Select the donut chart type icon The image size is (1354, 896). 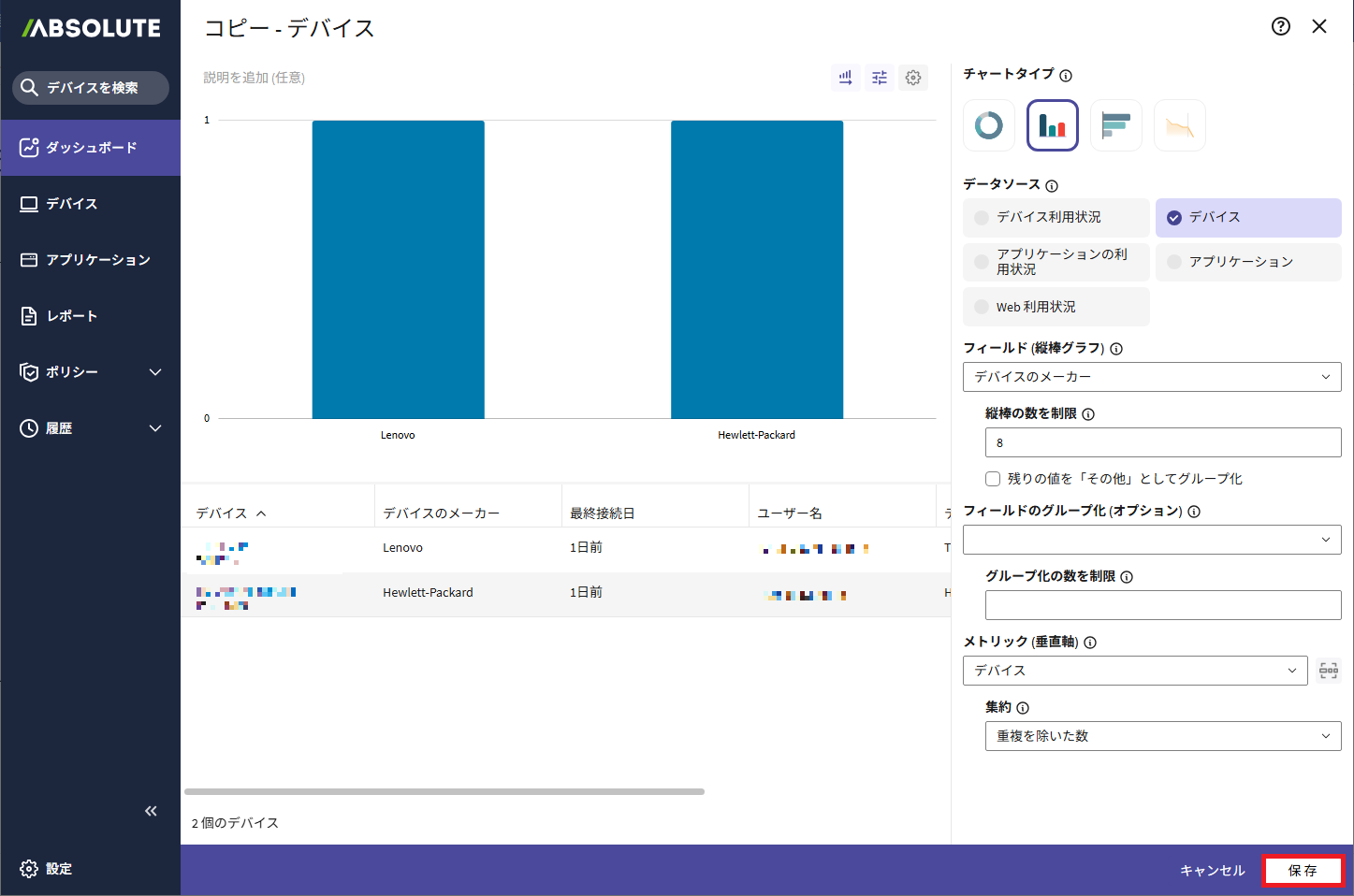(x=989, y=125)
